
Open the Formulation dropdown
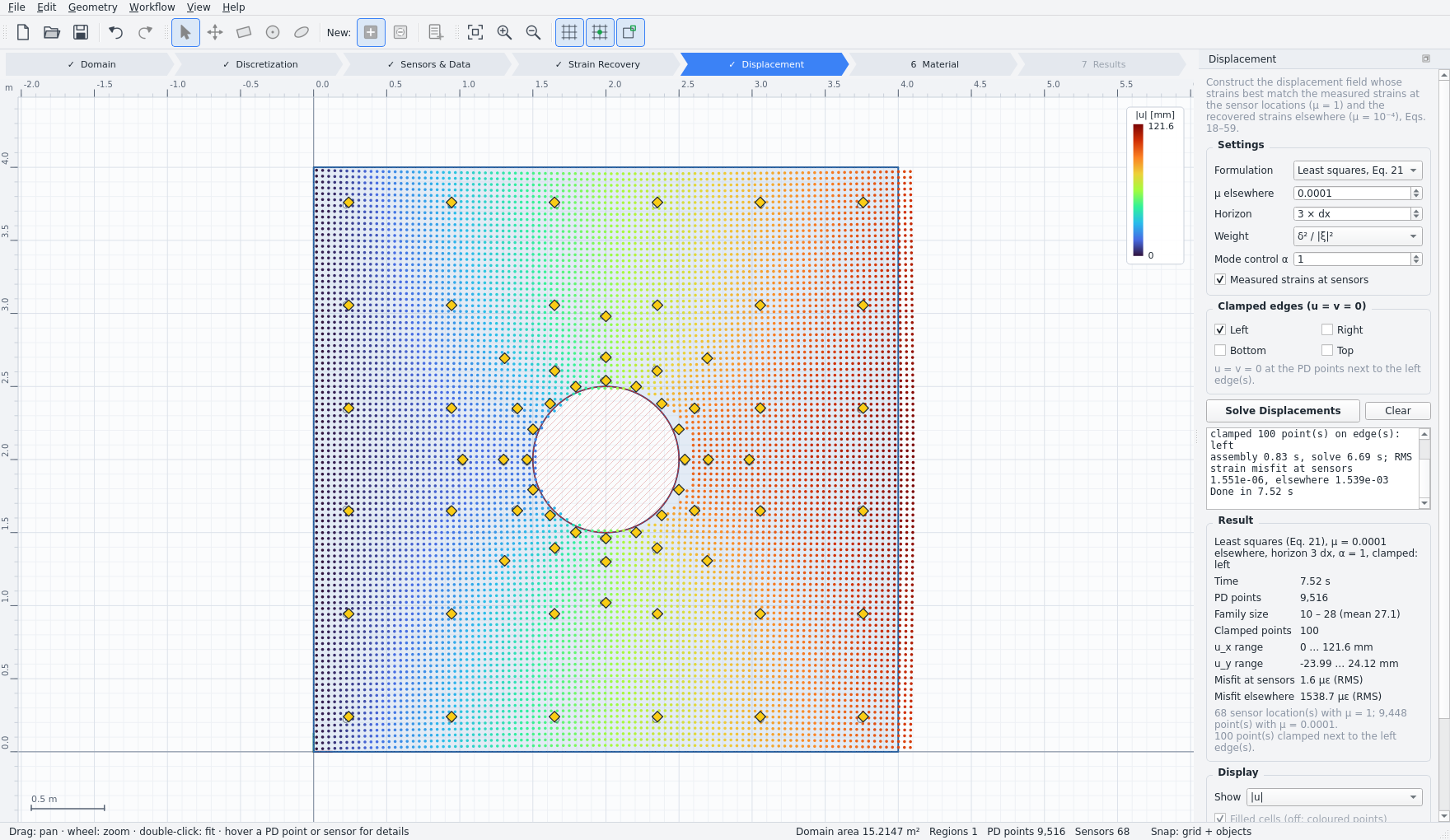tap(1358, 170)
